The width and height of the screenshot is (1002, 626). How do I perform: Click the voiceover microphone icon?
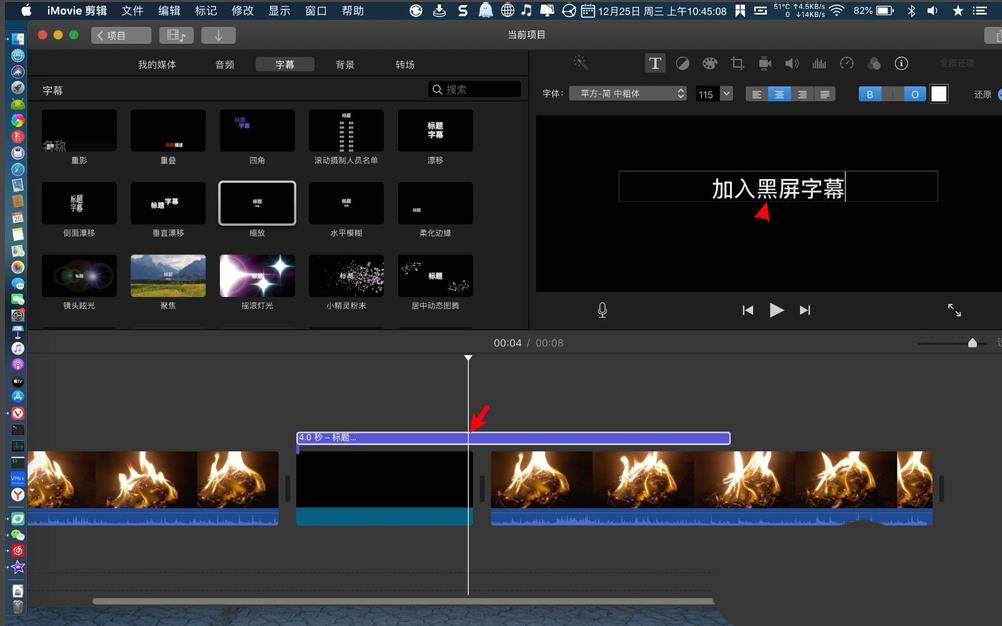coord(602,310)
